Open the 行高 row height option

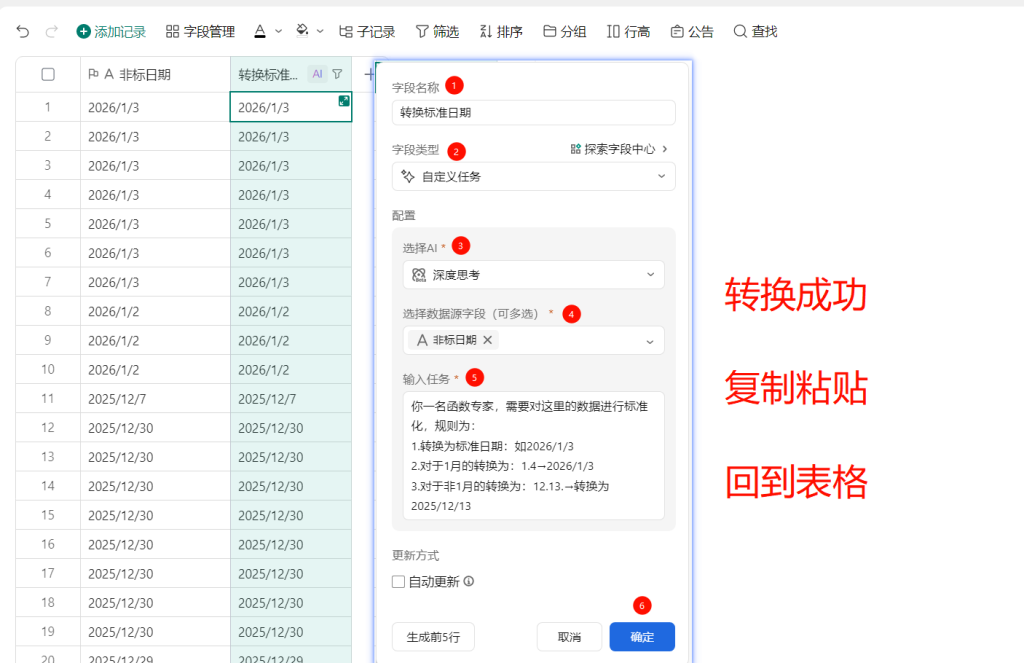click(x=628, y=31)
